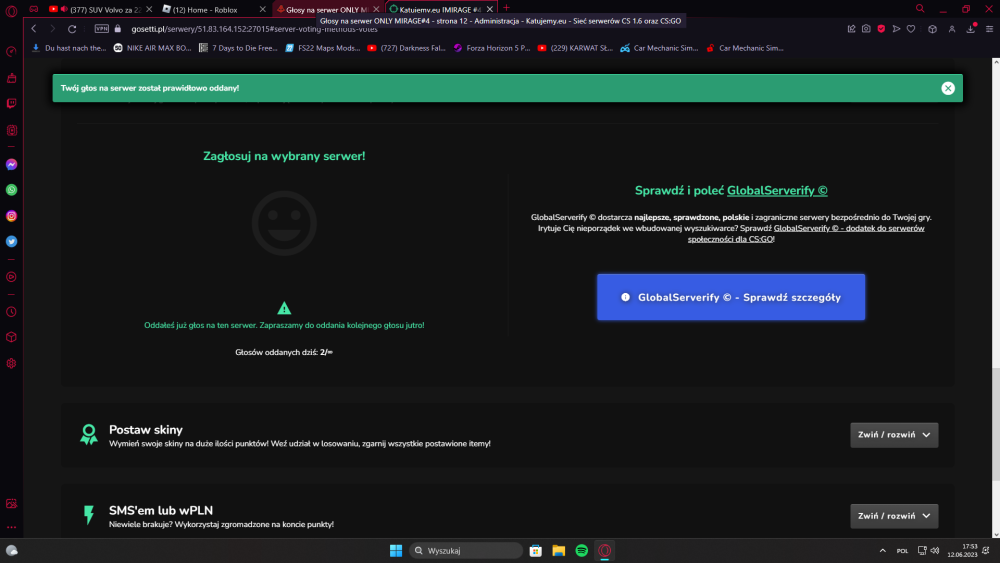Open the profile account icon

[x=952, y=29]
